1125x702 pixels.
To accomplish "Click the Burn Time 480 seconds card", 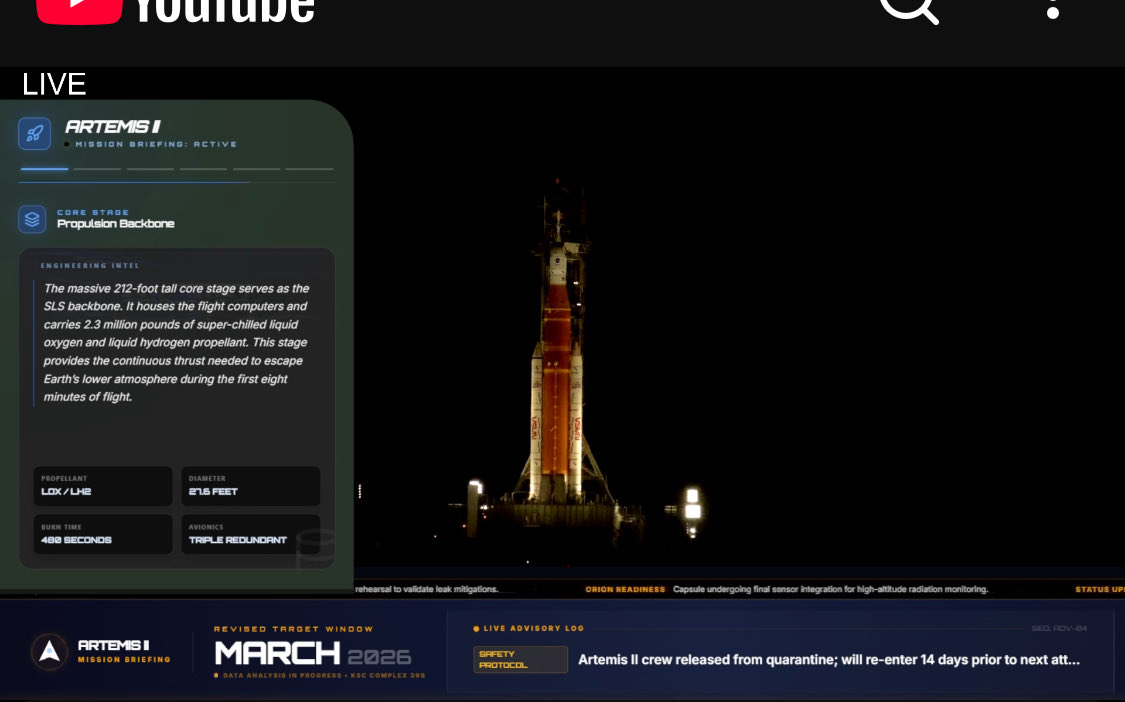I will coord(103,534).
